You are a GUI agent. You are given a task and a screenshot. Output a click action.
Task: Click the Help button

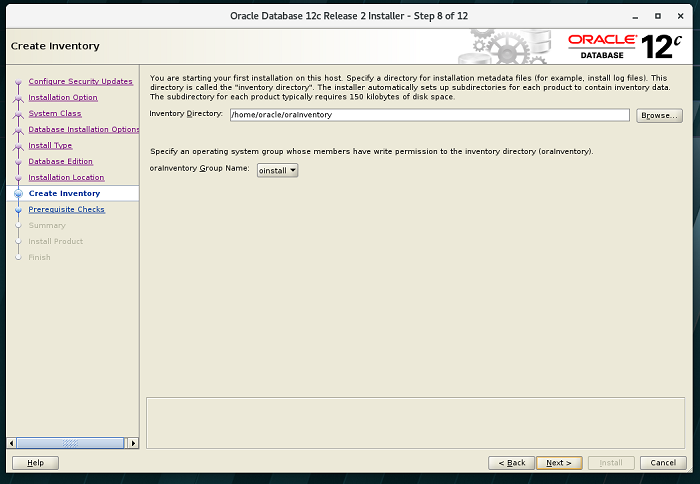pyautogui.click(x=35, y=463)
